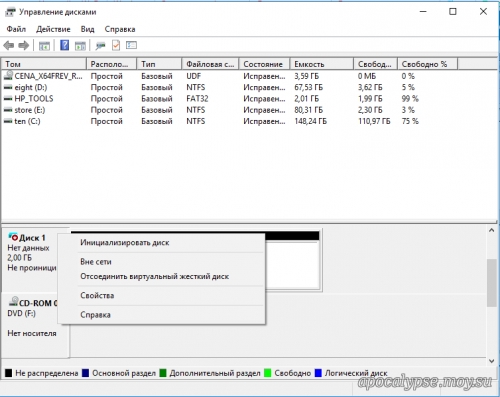Screen dimensions: 500x397
Task: Toggle the console tree pane icon
Action: click(44, 45)
